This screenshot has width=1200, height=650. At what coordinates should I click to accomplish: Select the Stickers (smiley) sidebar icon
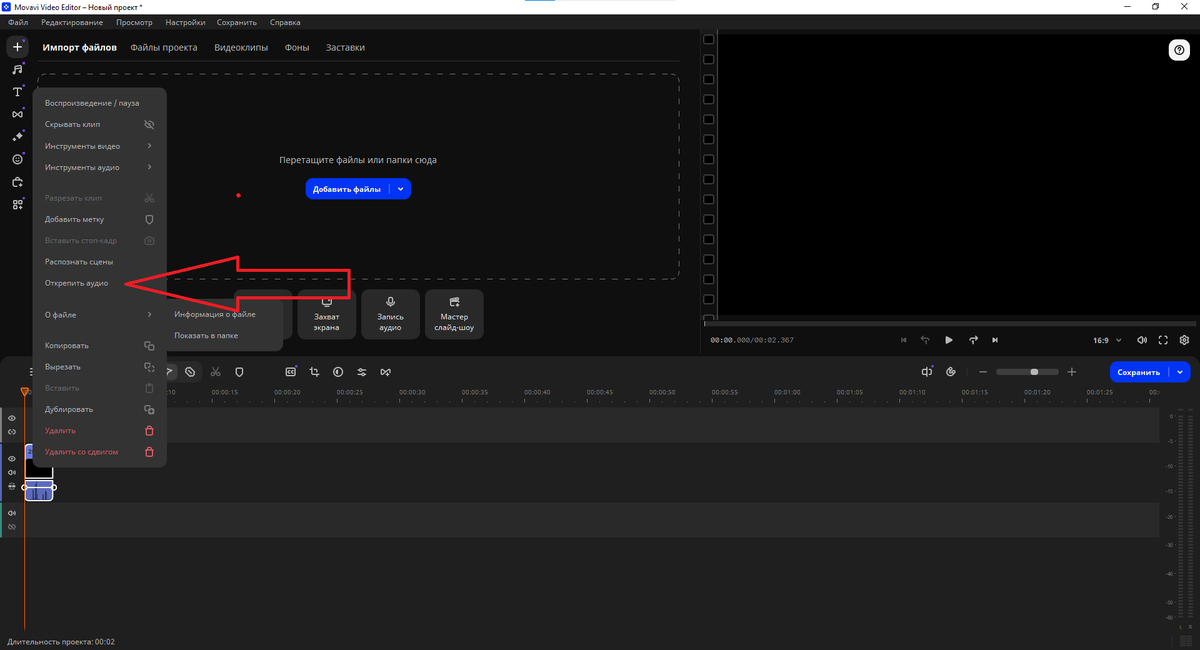point(16,160)
